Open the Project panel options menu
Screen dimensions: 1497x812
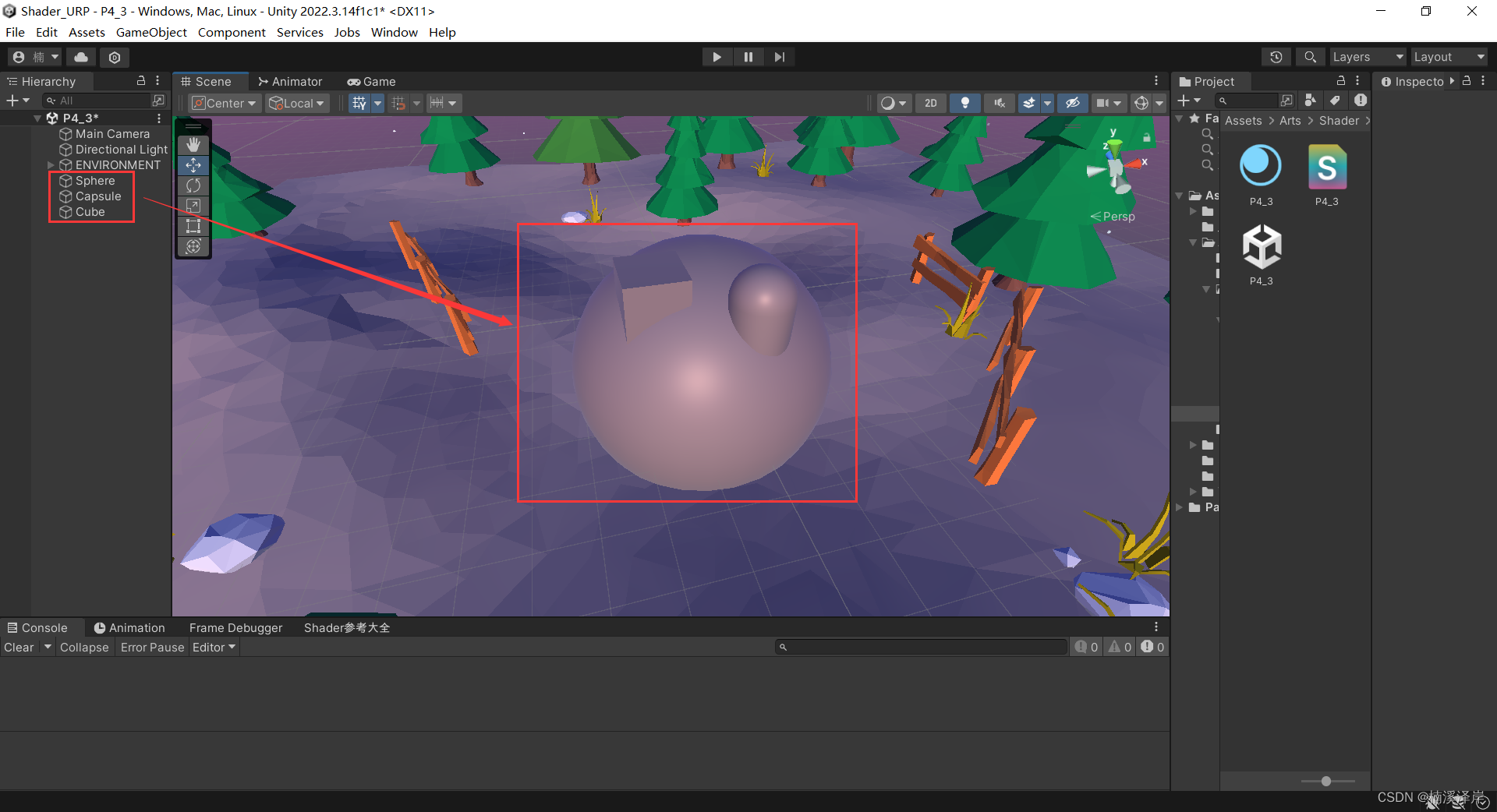click(1357, 81)
